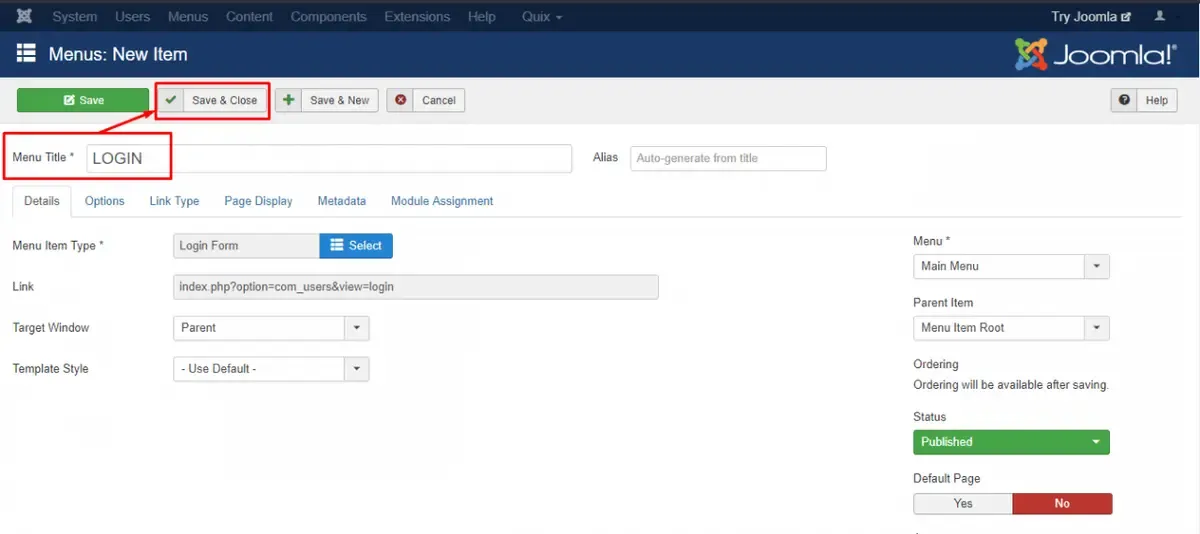
Task: Click Select to choose menu item type
Action: 356,245
